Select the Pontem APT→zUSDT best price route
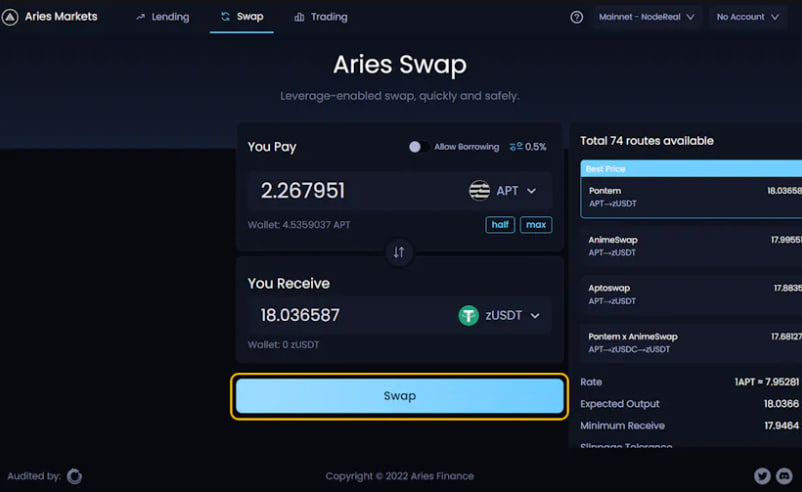802x492 pixels. point(691,189)
